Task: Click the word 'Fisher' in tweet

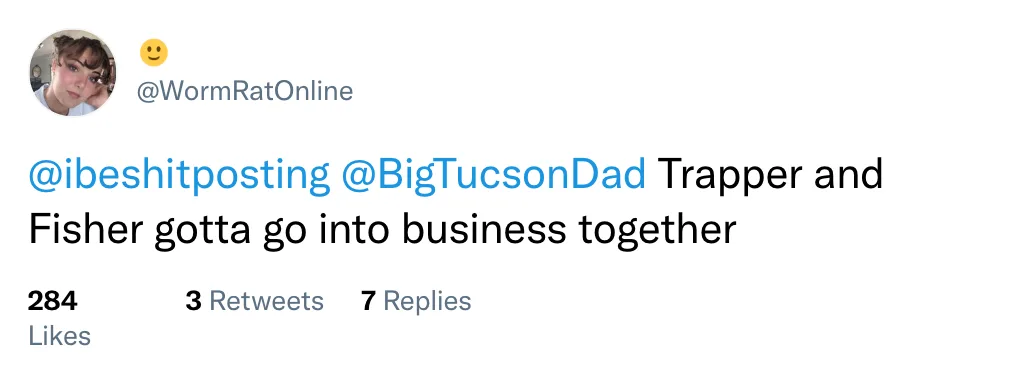Action: point(85,229)
